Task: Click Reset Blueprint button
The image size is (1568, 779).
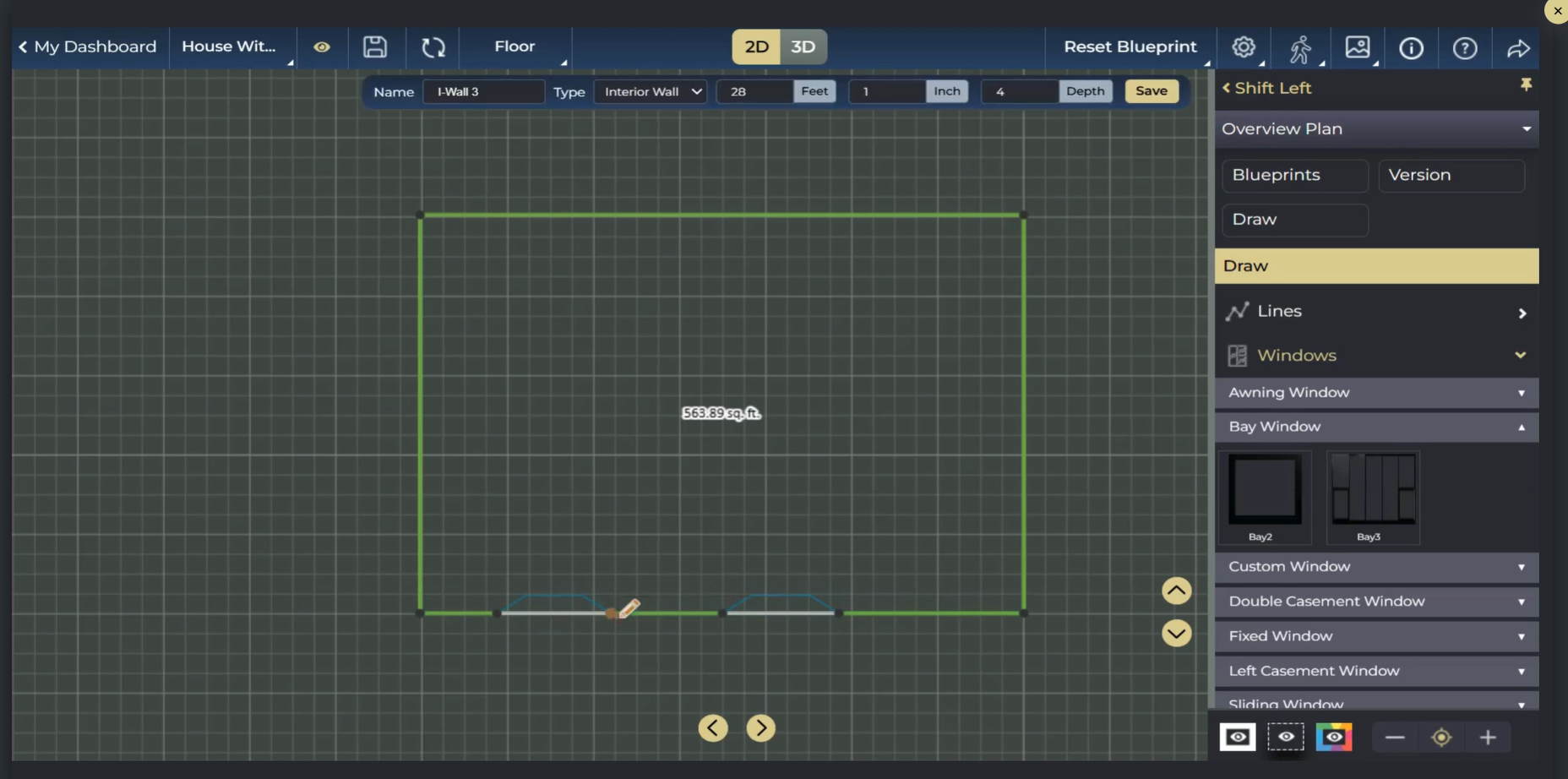Action: click(1130, 47)
